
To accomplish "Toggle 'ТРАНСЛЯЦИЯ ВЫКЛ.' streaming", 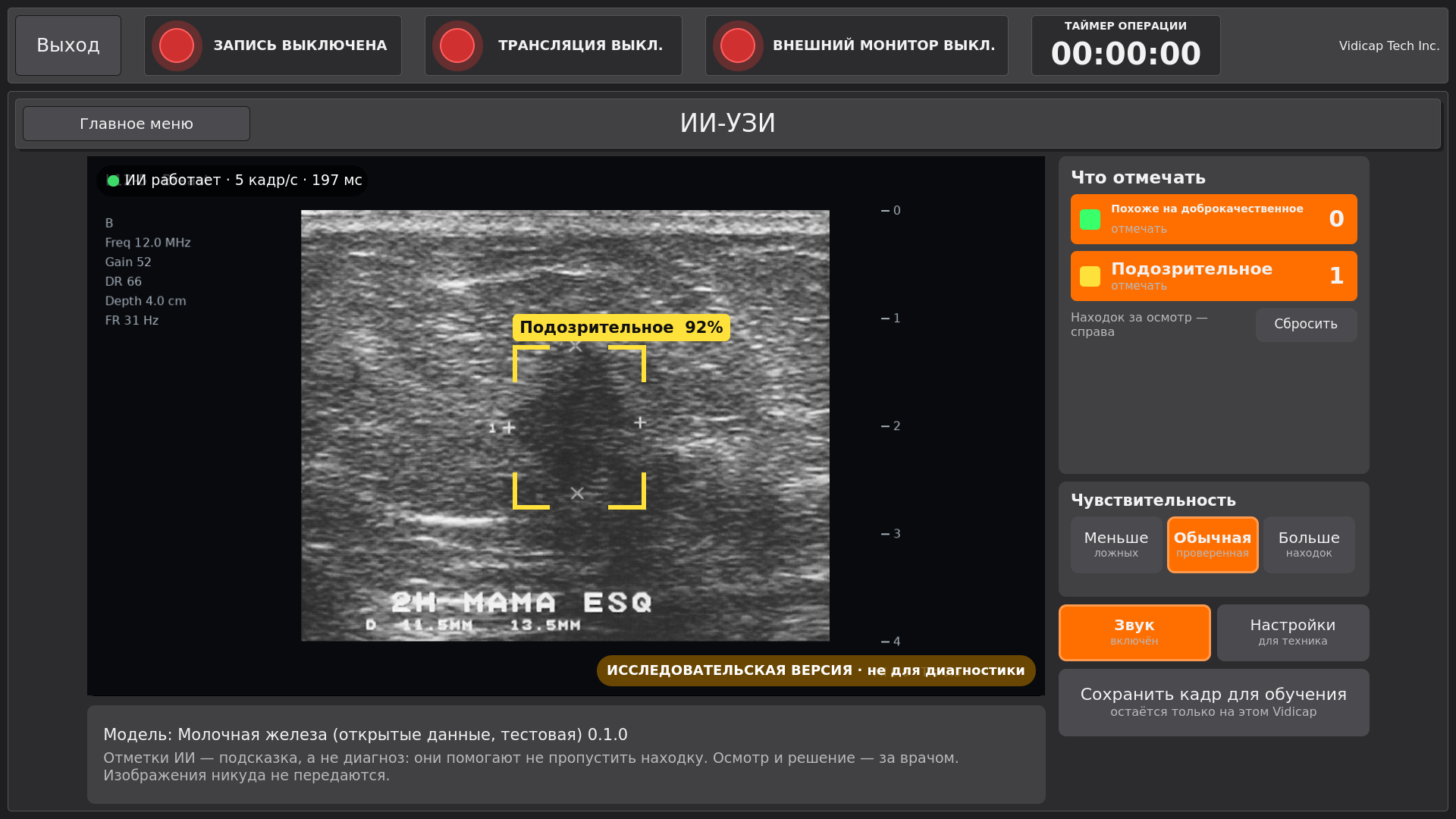I will tap(554, 45).
